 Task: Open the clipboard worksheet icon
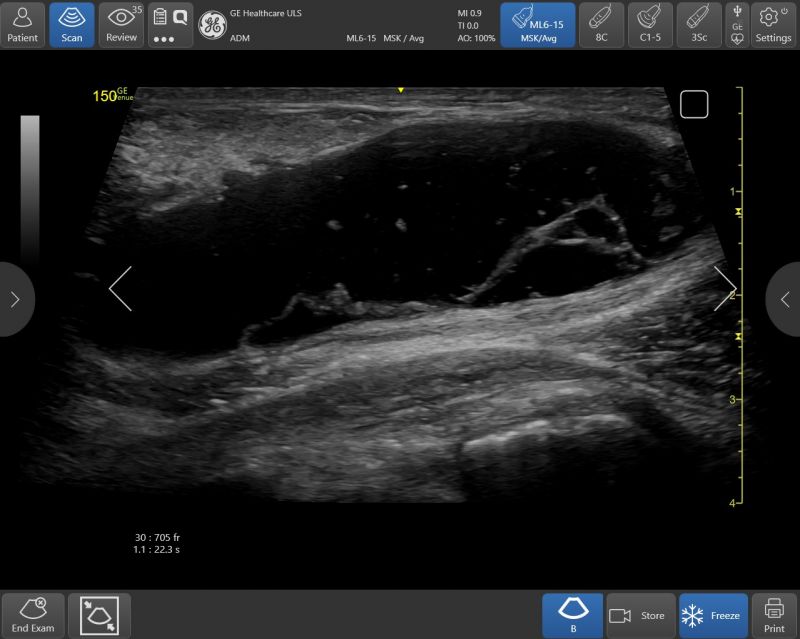pos(160,17)
